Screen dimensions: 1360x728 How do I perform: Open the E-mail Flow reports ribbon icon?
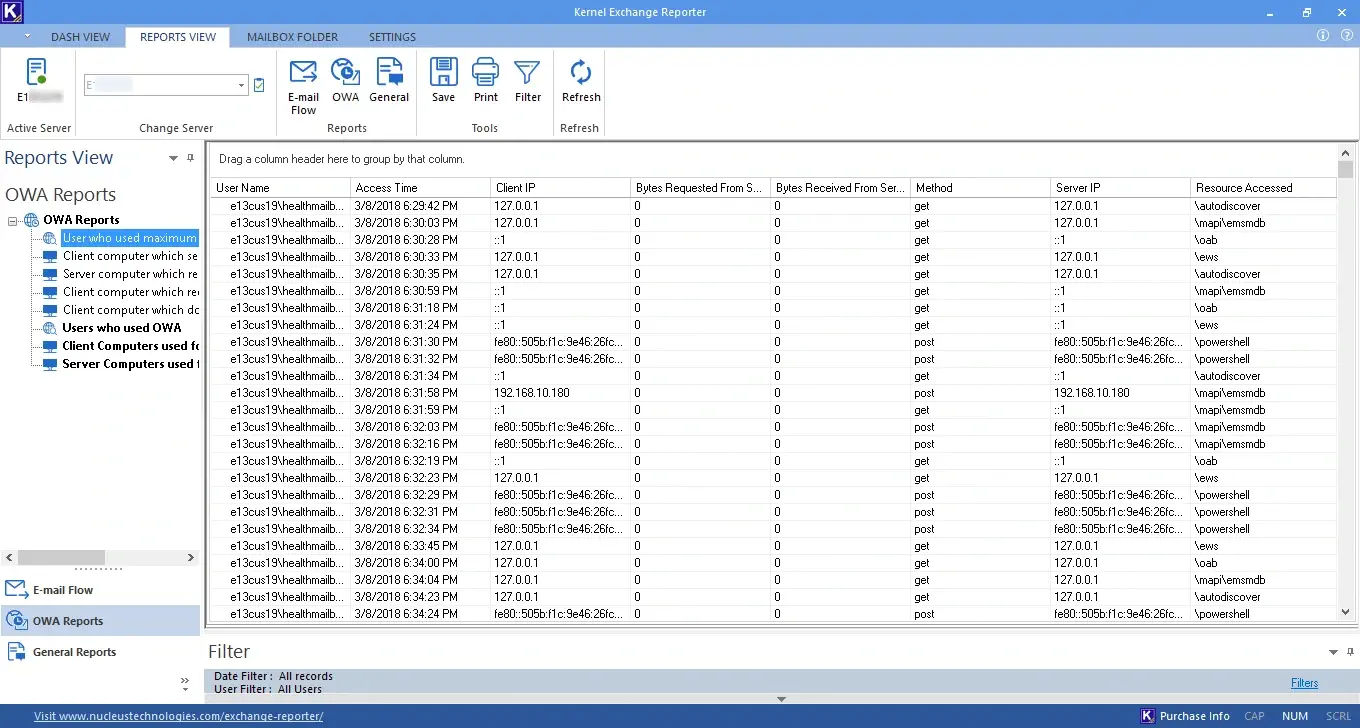pos(303,85)
